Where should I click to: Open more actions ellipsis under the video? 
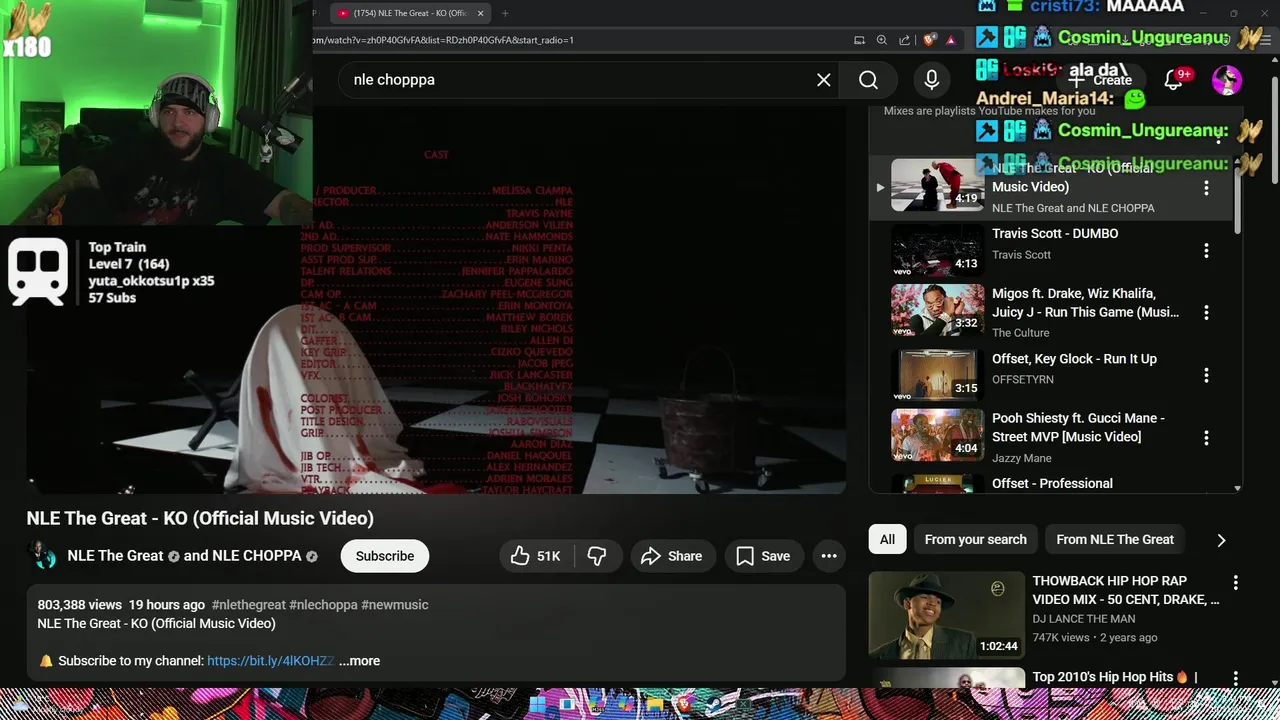click(829, 556)
